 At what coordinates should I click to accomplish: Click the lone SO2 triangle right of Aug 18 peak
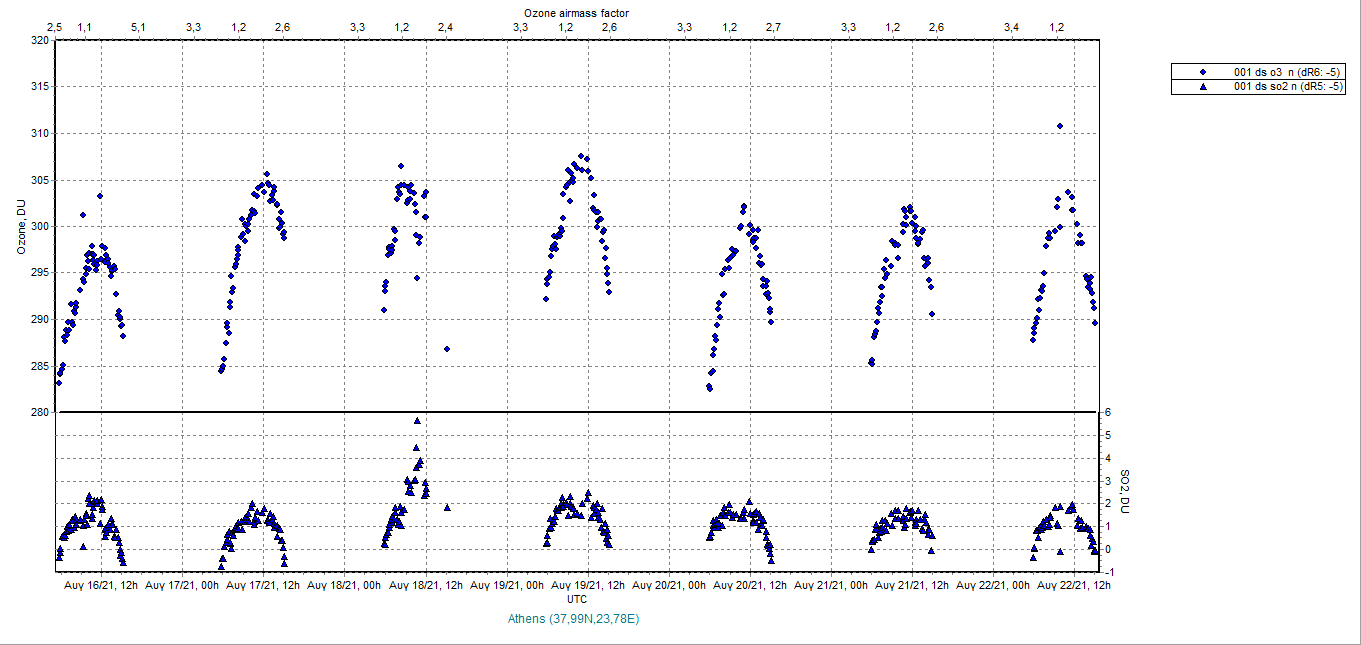point(448,508)
